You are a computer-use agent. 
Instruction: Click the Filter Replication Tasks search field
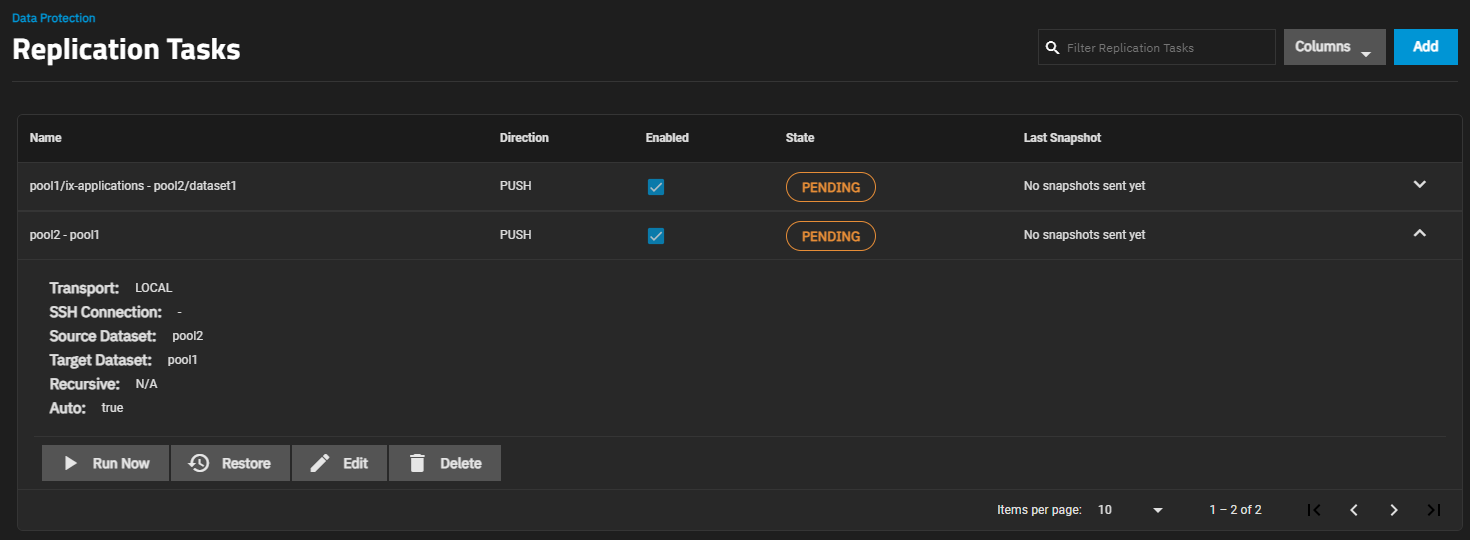pos(1166,47)
